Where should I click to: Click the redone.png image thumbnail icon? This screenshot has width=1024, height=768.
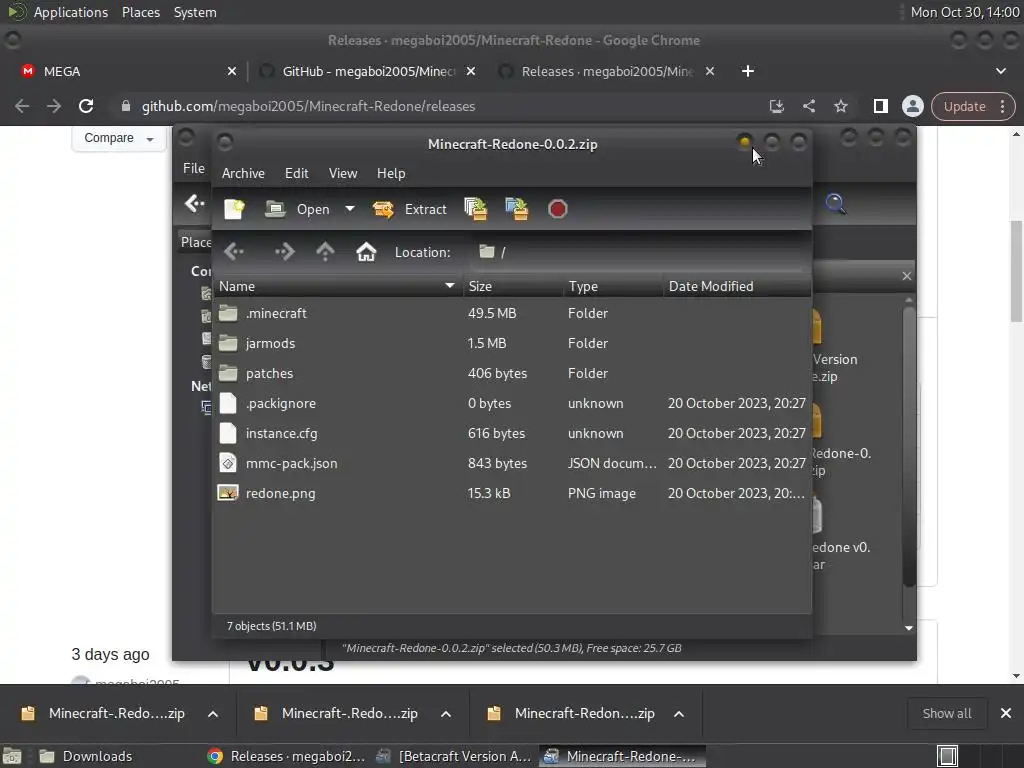coord(228,493)
